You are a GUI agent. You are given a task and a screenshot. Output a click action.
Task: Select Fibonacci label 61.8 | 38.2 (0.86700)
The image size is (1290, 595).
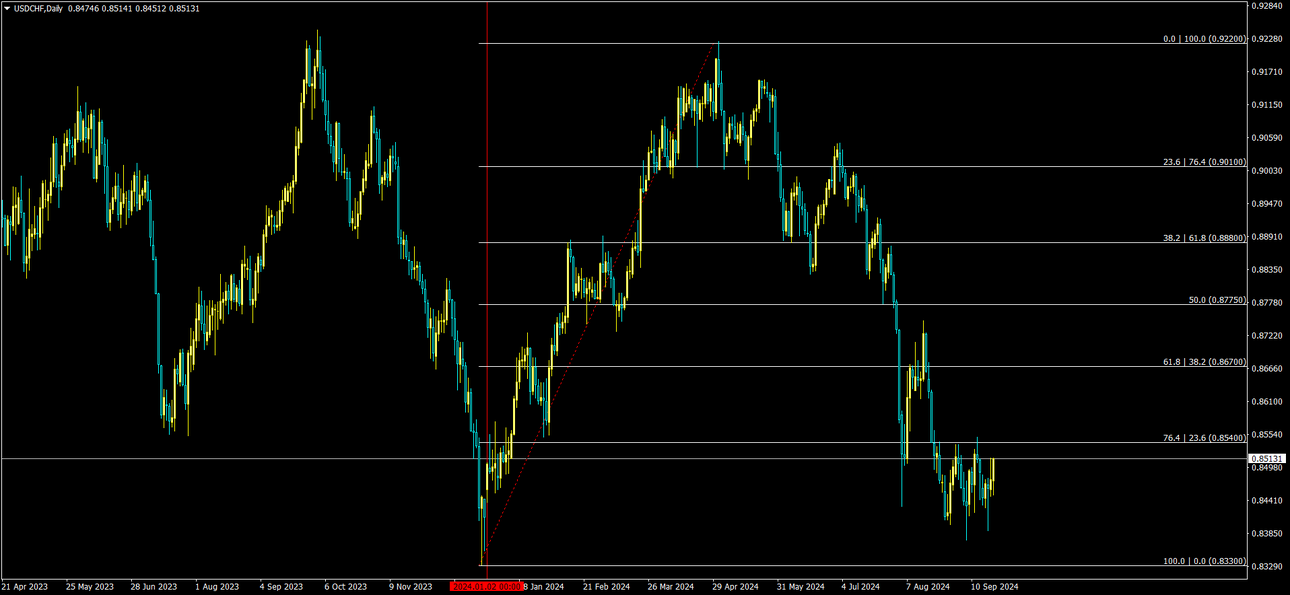(x=1203, y=362)
